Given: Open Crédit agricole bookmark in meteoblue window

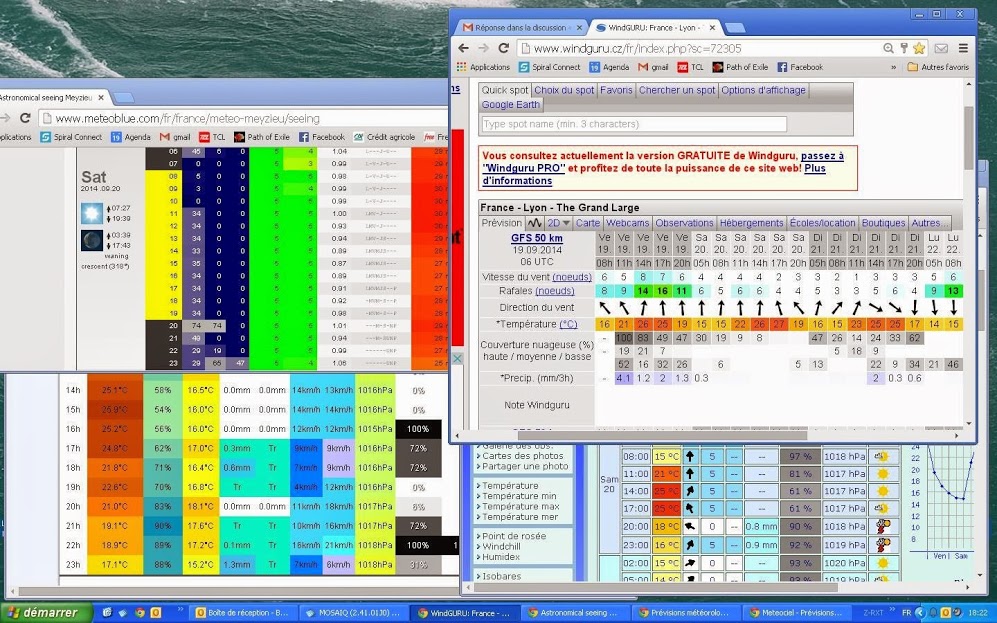Looking at the screenshot, I should click(x=384, y=137).
